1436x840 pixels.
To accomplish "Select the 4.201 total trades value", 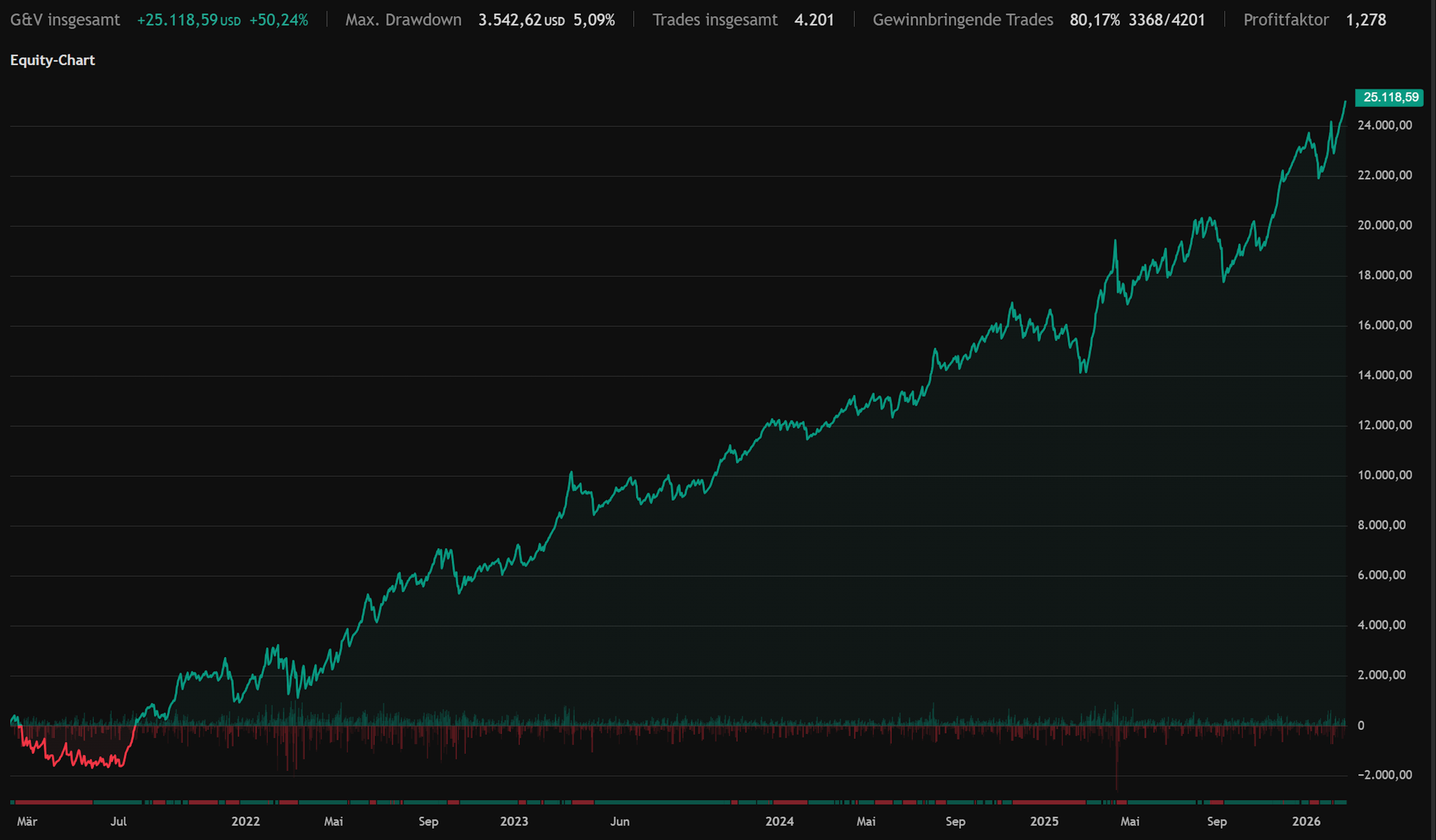I will pos(814,20).
